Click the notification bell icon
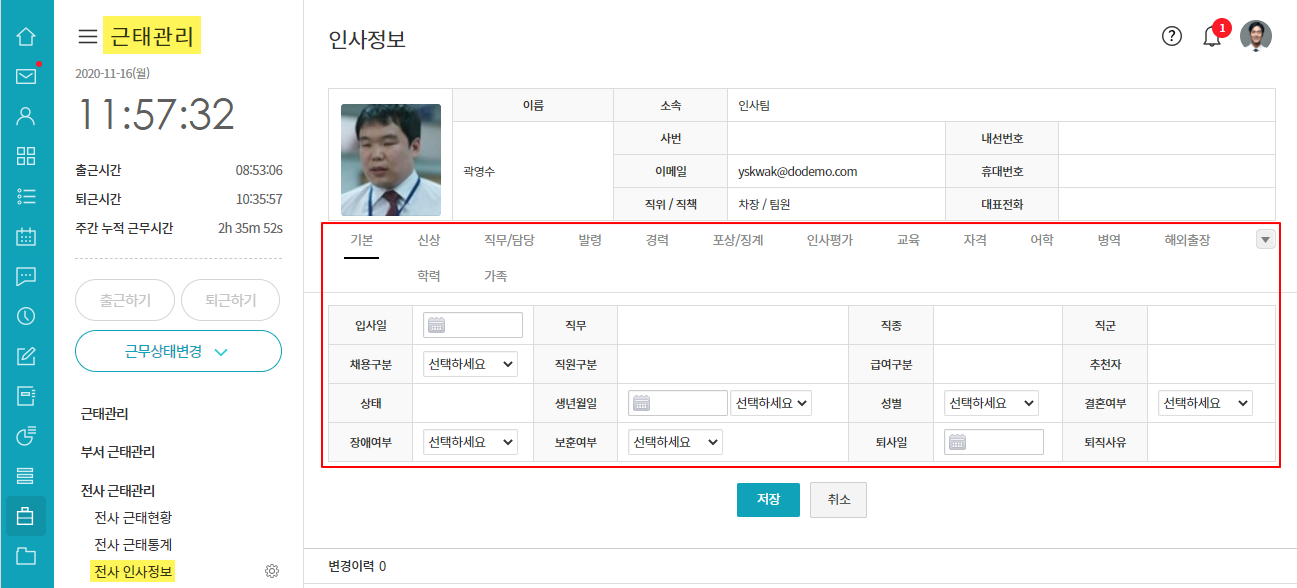The image size is (1297, 588). 1212,37
